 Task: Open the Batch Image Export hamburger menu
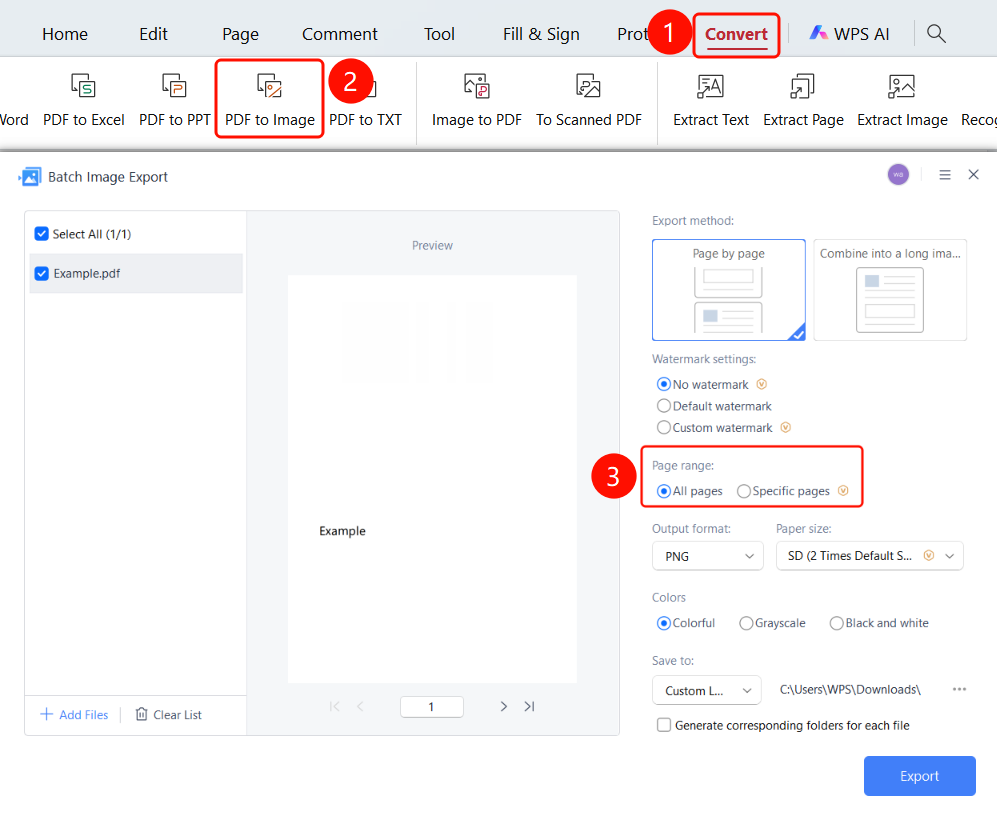pyautogui.click(x=945, y=174)
